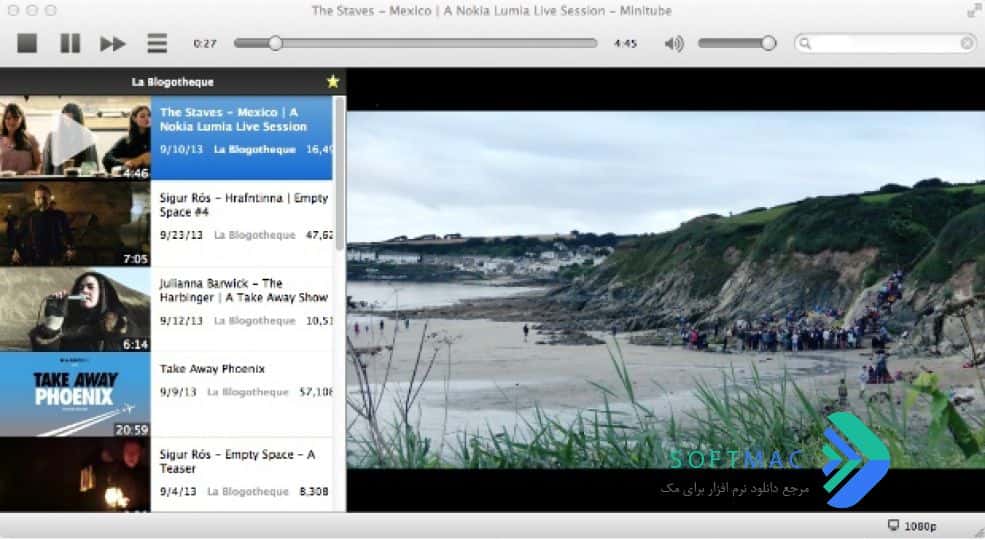Click the 9/23/13 date text

click(x=182, y=235)
